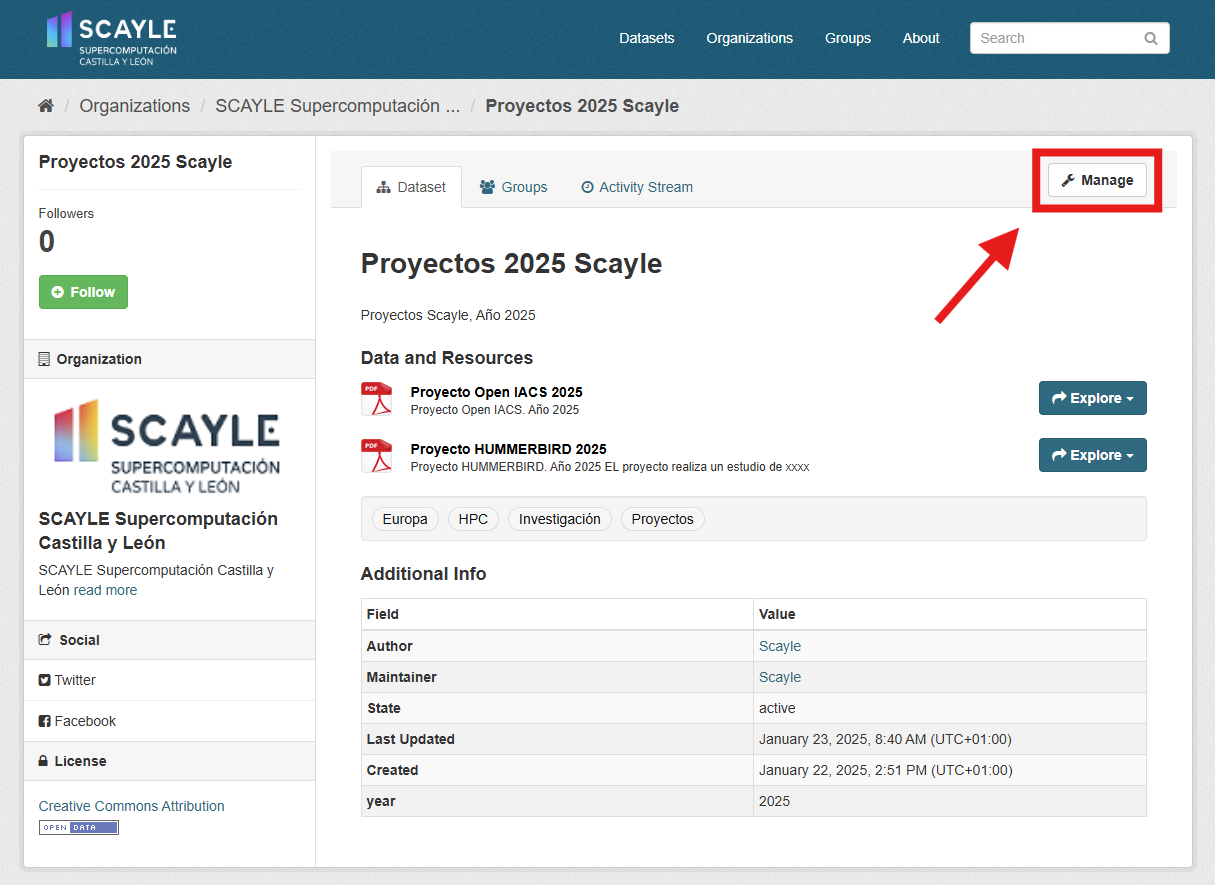Click the HPC tag

(x=473, y=519)
